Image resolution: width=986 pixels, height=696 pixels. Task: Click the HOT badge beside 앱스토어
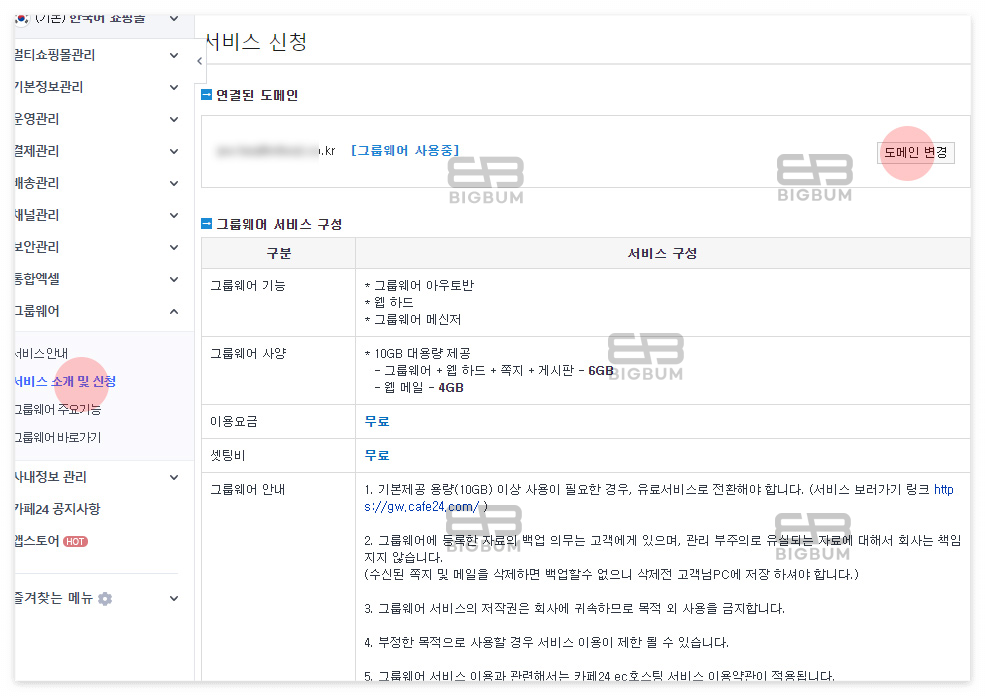pos(75,541)
